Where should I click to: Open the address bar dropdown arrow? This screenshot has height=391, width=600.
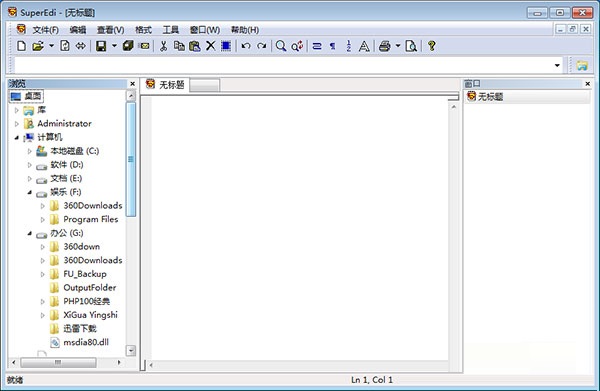(x=557, y=65)
